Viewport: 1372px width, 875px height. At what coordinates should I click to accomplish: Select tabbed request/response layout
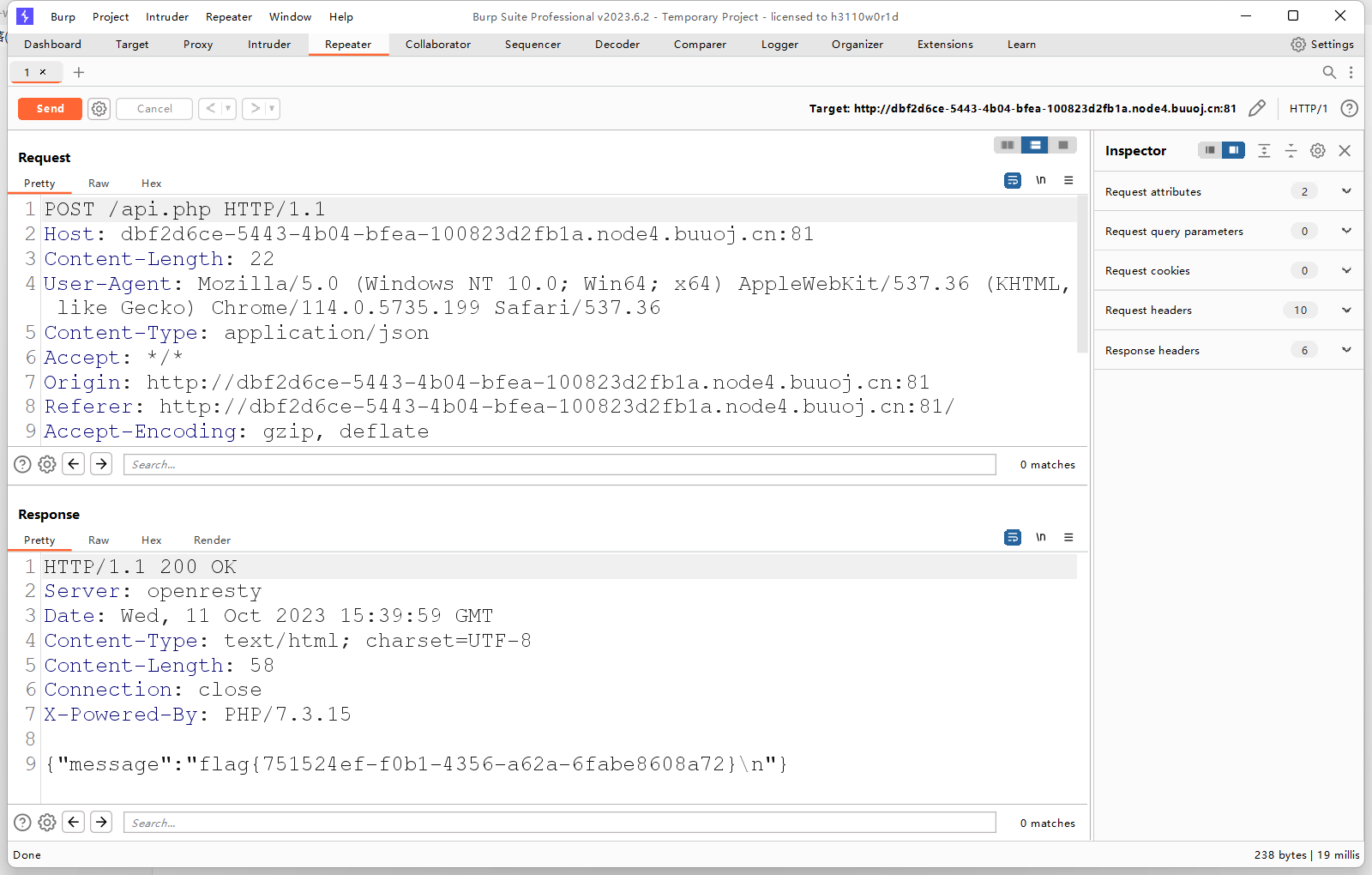click(x=1063, y=145)
